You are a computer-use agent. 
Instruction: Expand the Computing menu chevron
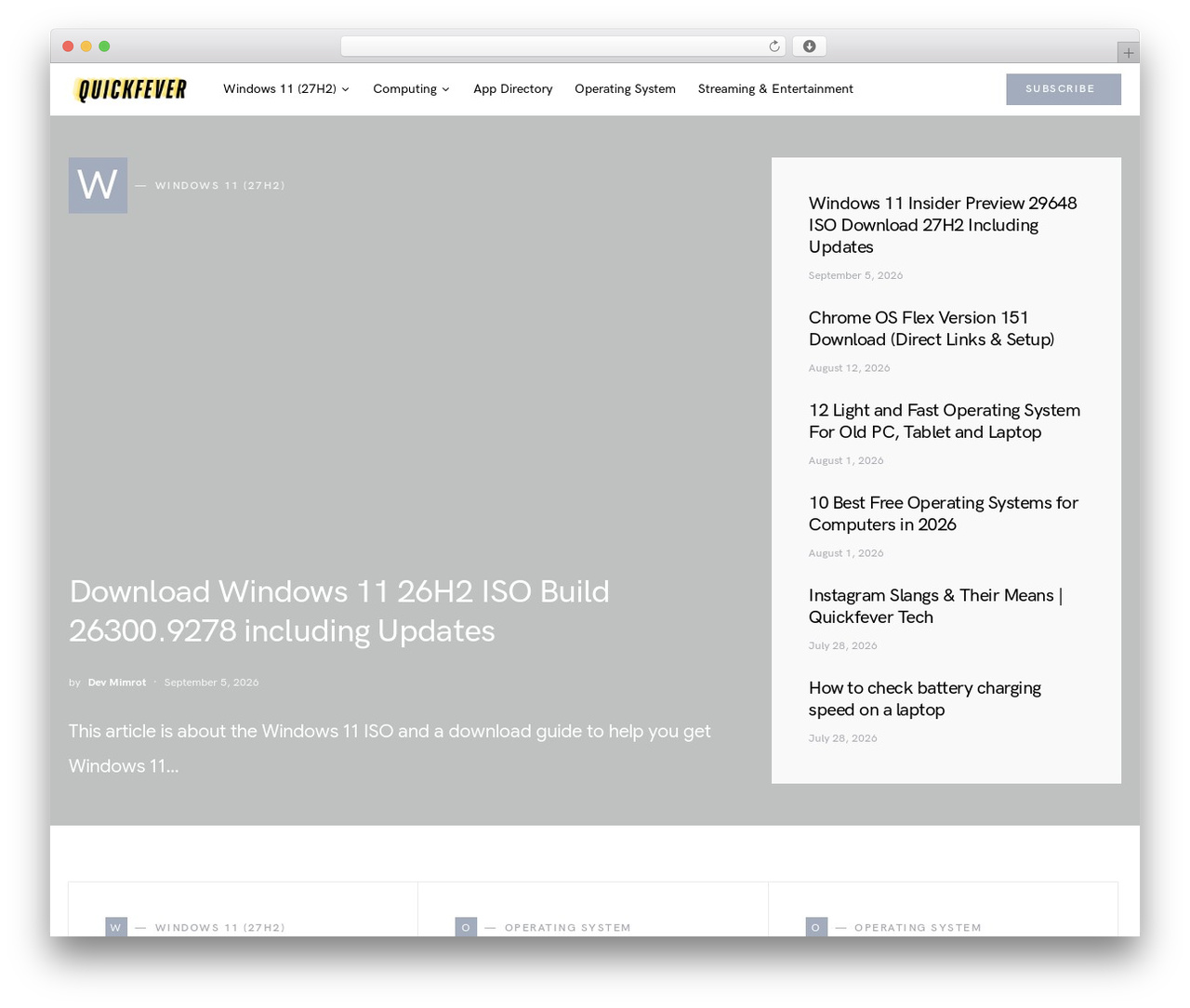pos(445,89)
